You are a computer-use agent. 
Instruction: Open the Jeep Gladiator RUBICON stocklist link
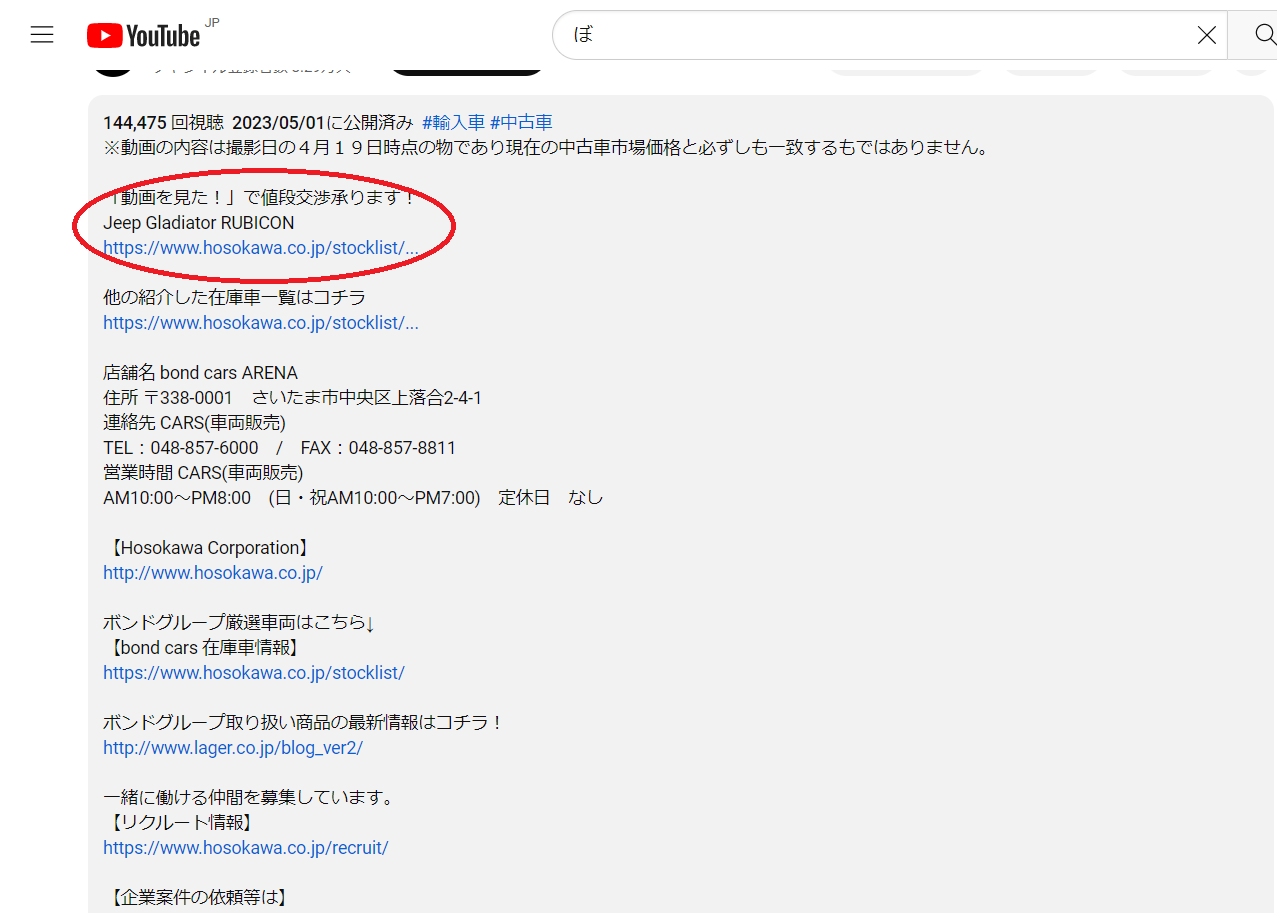(x=260, y=248)
